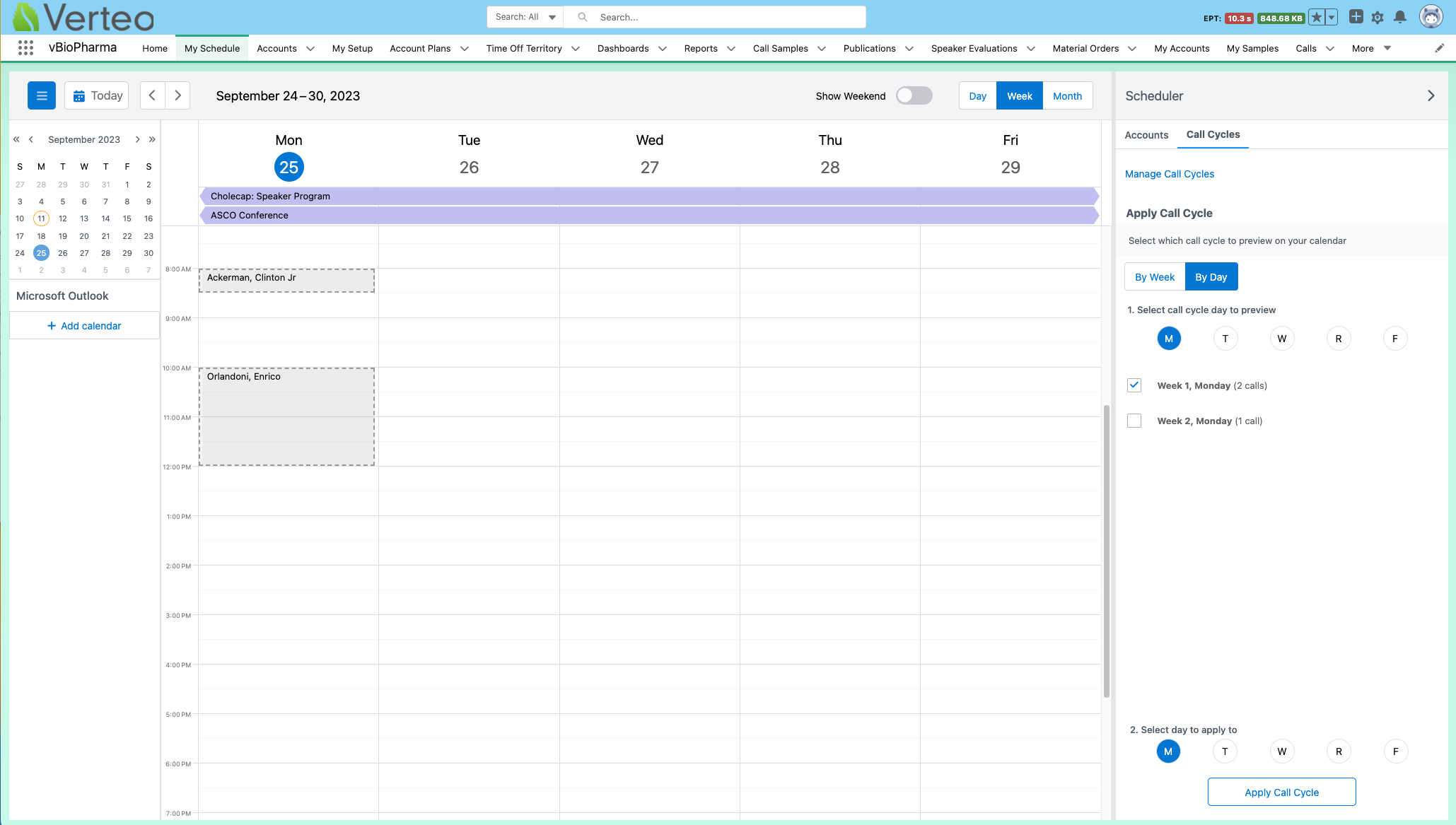
Task: Collapse the Scheduler panel chevron
Action: [x=1431, y=95]
